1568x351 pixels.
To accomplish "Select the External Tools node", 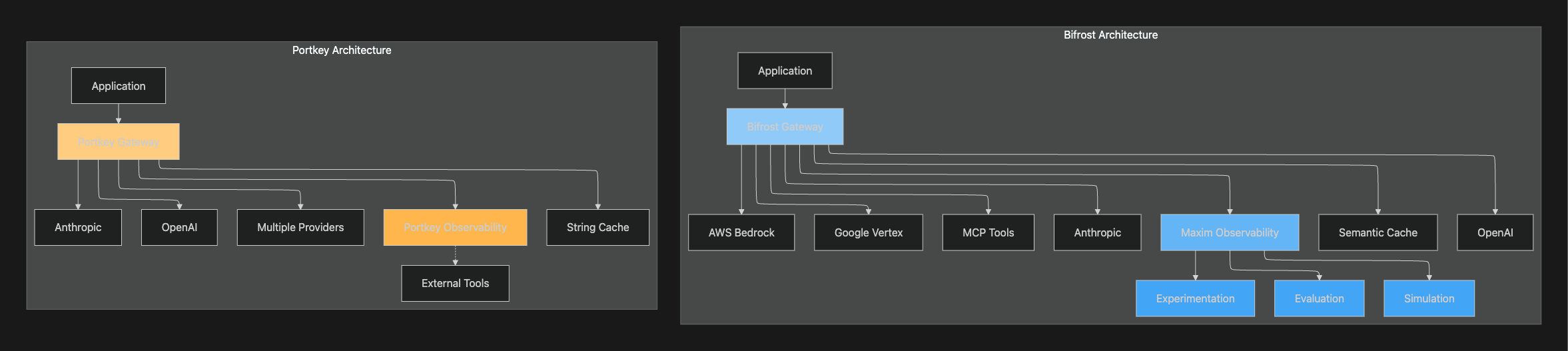I will [455, 284].
